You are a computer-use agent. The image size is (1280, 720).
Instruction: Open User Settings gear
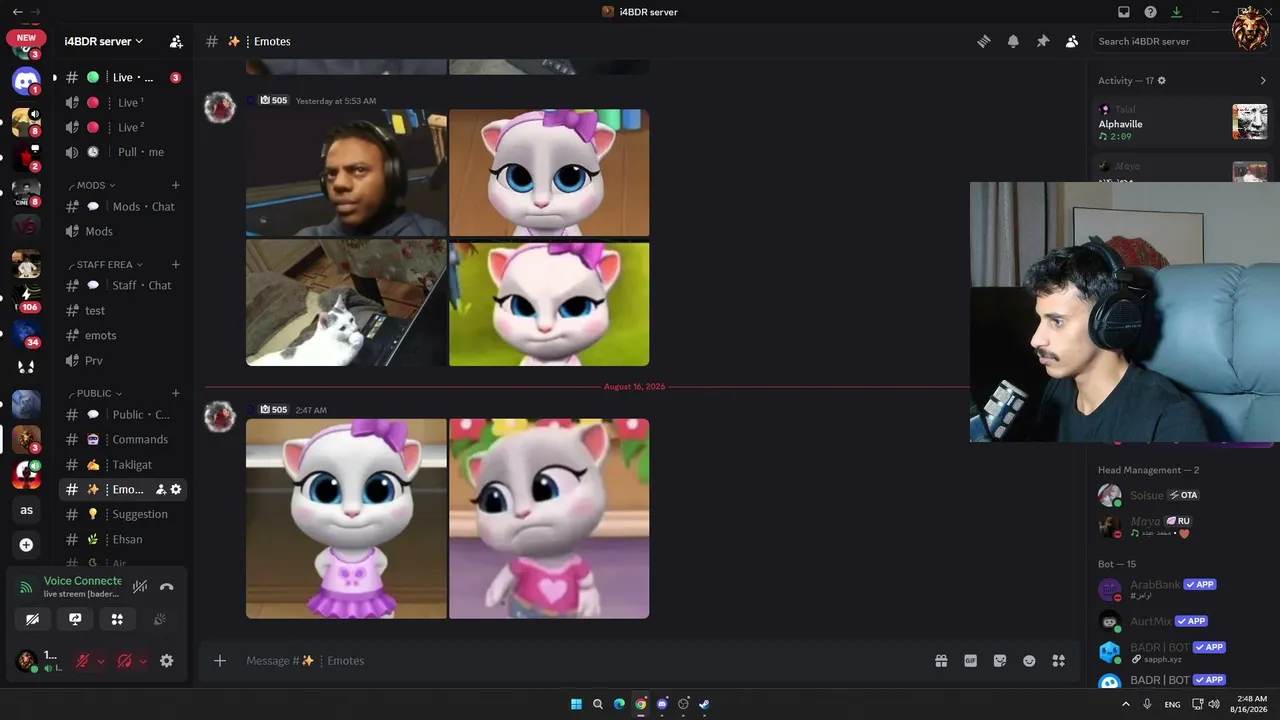(x=167, y=661)
